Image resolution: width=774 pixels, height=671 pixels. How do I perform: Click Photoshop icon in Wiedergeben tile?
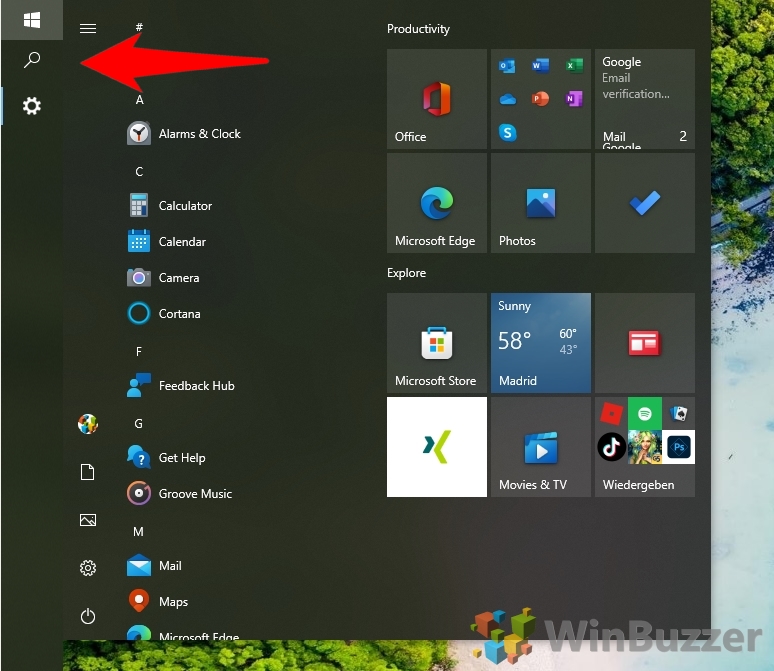678,447
